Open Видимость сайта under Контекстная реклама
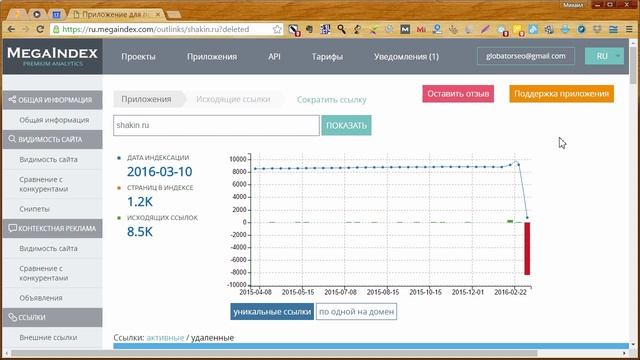The height and width of the screenshot is (360, 640). [x=48, y=249]
